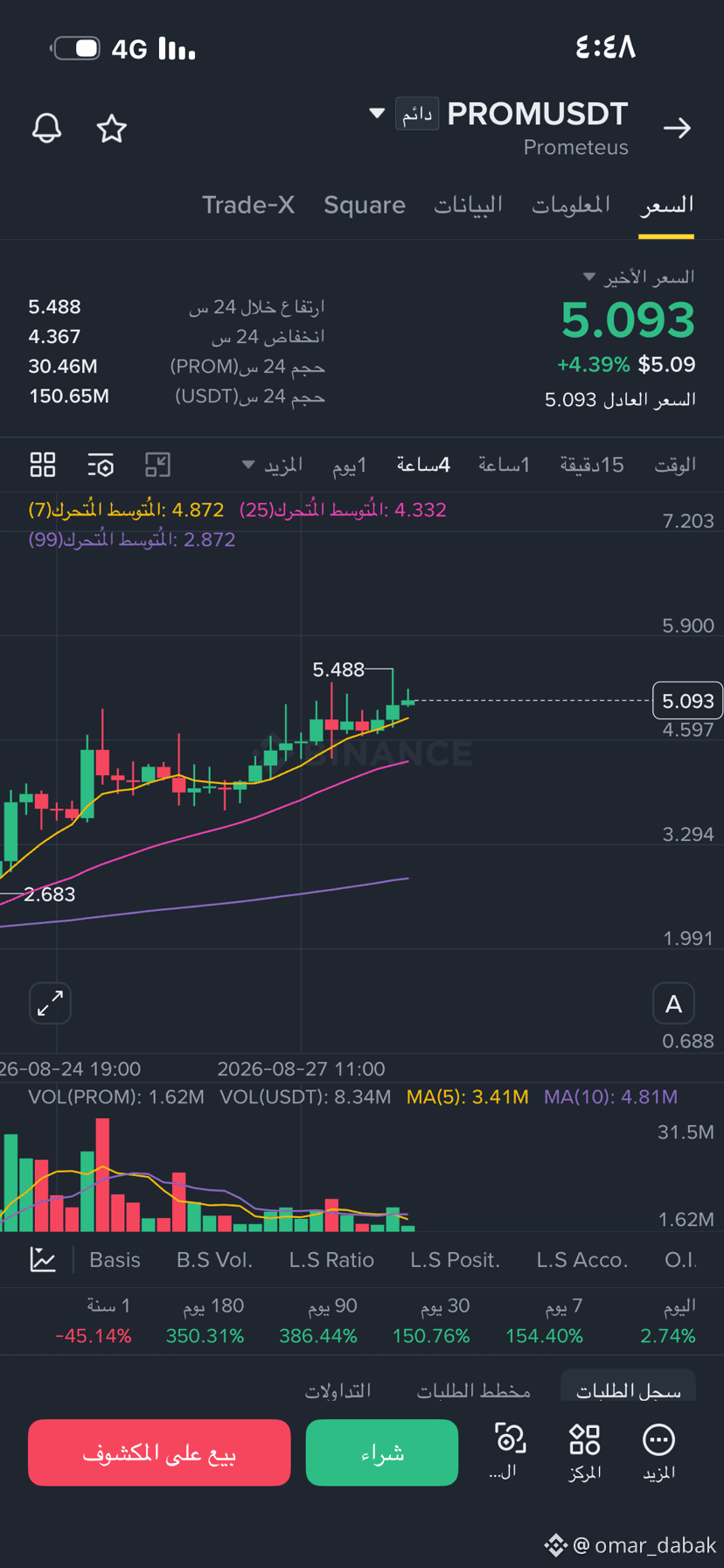This screenshot has width=724, height=1568.
Task: Select the L.S Ratio indicator
Action: pos(331,1259)
